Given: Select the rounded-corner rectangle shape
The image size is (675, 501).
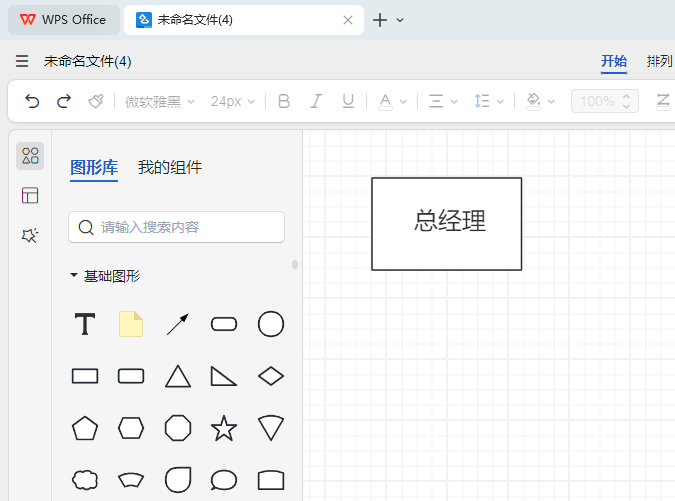Looking at the screenshot, I should click(131, 376).
